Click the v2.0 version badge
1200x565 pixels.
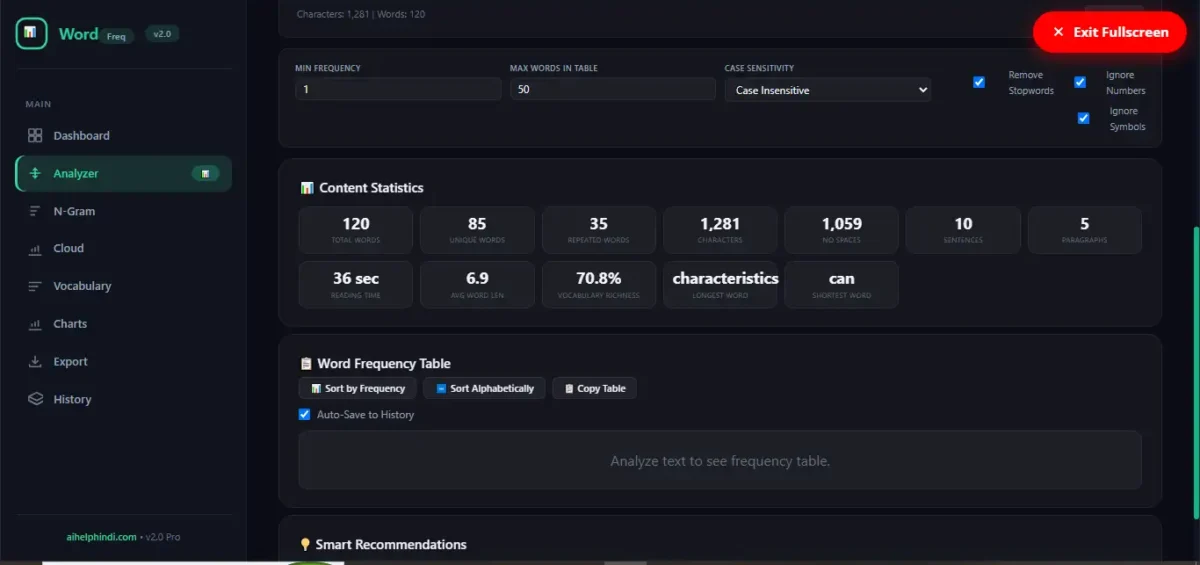(162, 33)
